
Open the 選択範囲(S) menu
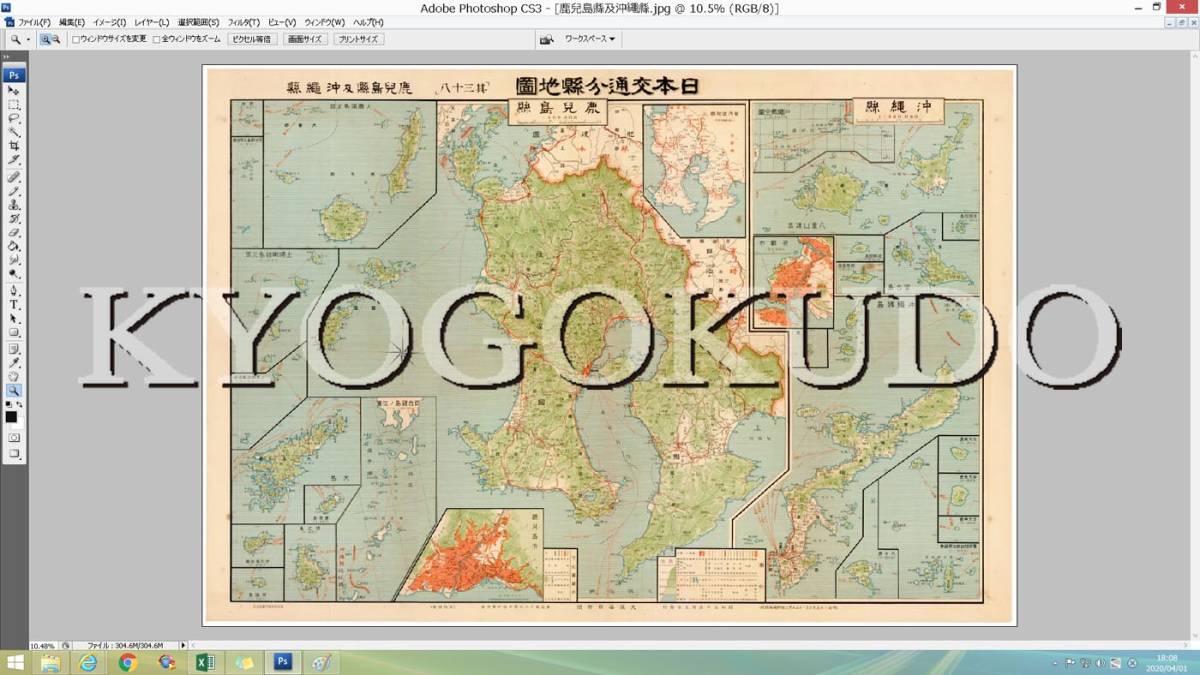click(x=199, y=22)
